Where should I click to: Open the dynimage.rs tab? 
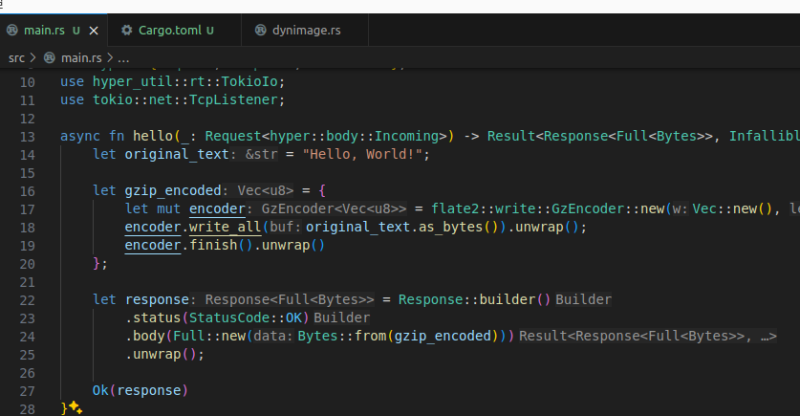coord(306,30)
